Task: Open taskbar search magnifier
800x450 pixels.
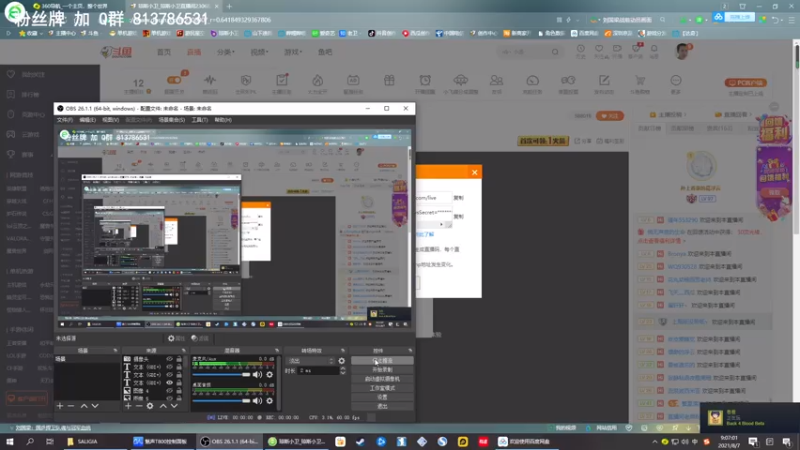Action: (30, 441)
